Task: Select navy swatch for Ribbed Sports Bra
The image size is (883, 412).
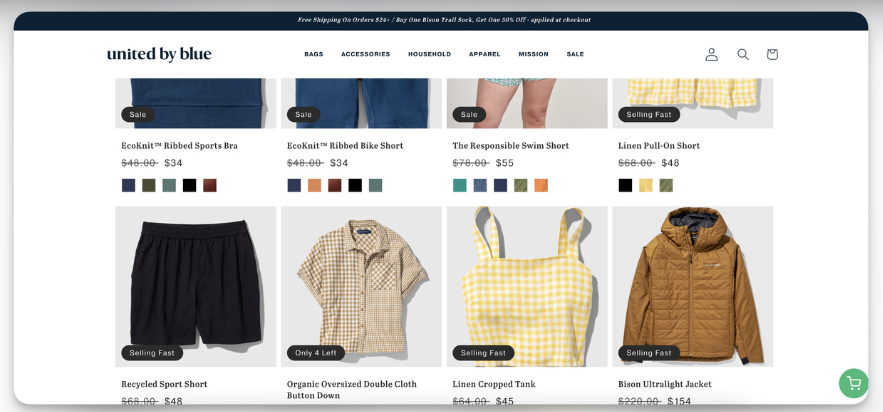Action: click(x=128, y=185)
